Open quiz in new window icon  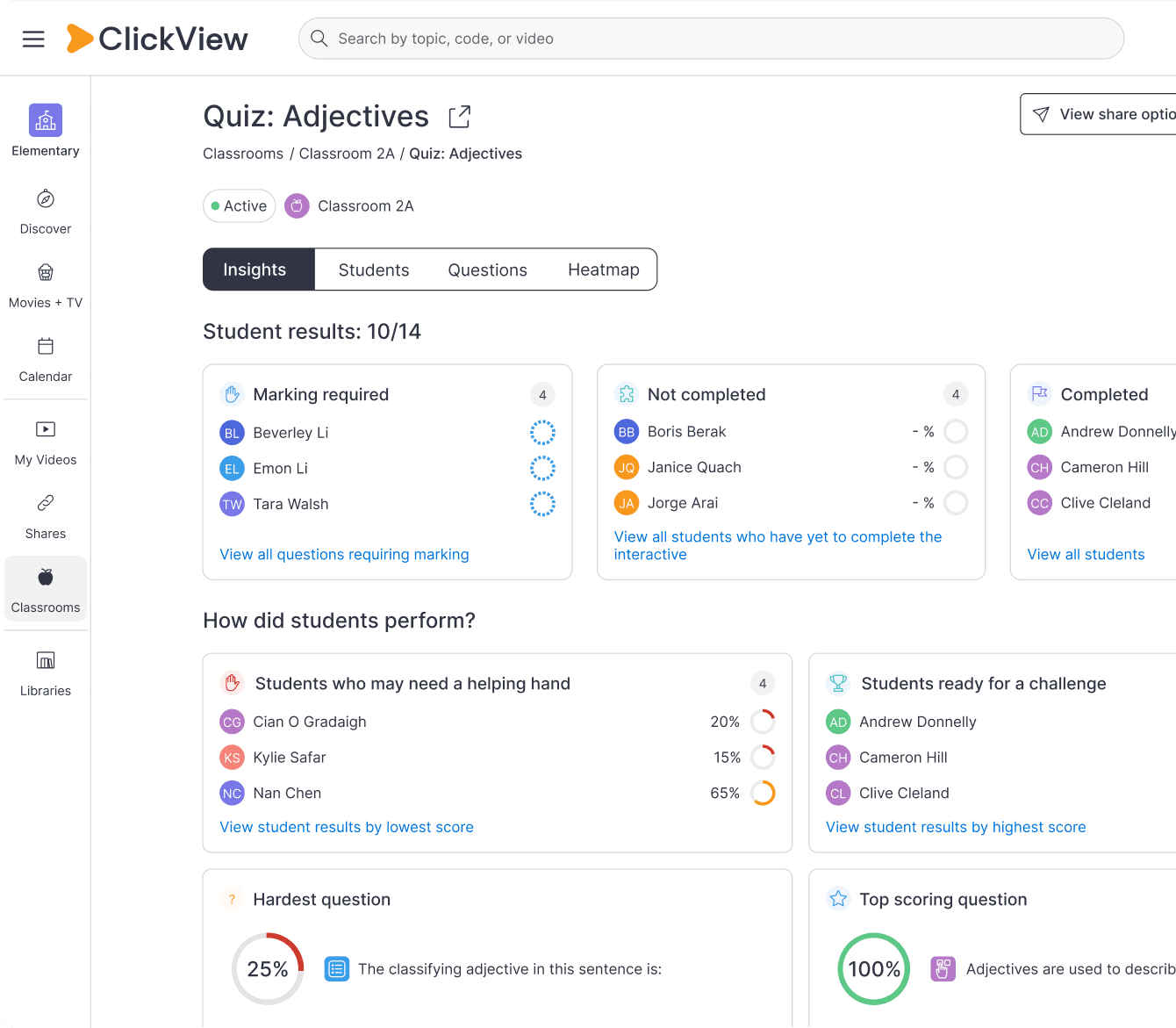(460, 117)
